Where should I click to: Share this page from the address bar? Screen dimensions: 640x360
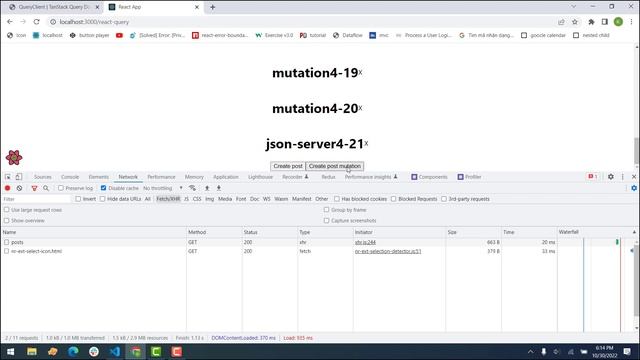[561, 22]
